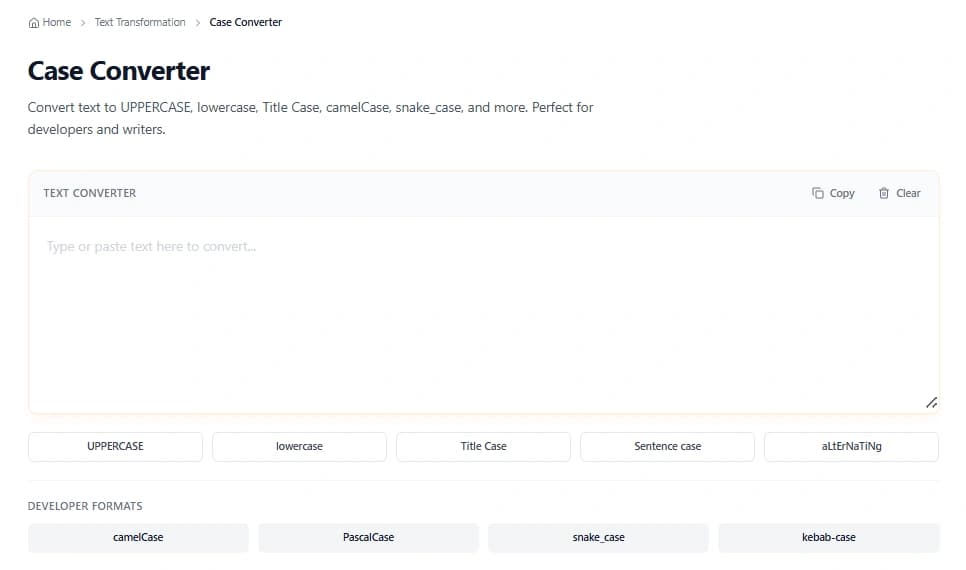The height and width of the screenshot is (570, 966).
Task: Grab the textarea resize handle
Action: (931, 402)
